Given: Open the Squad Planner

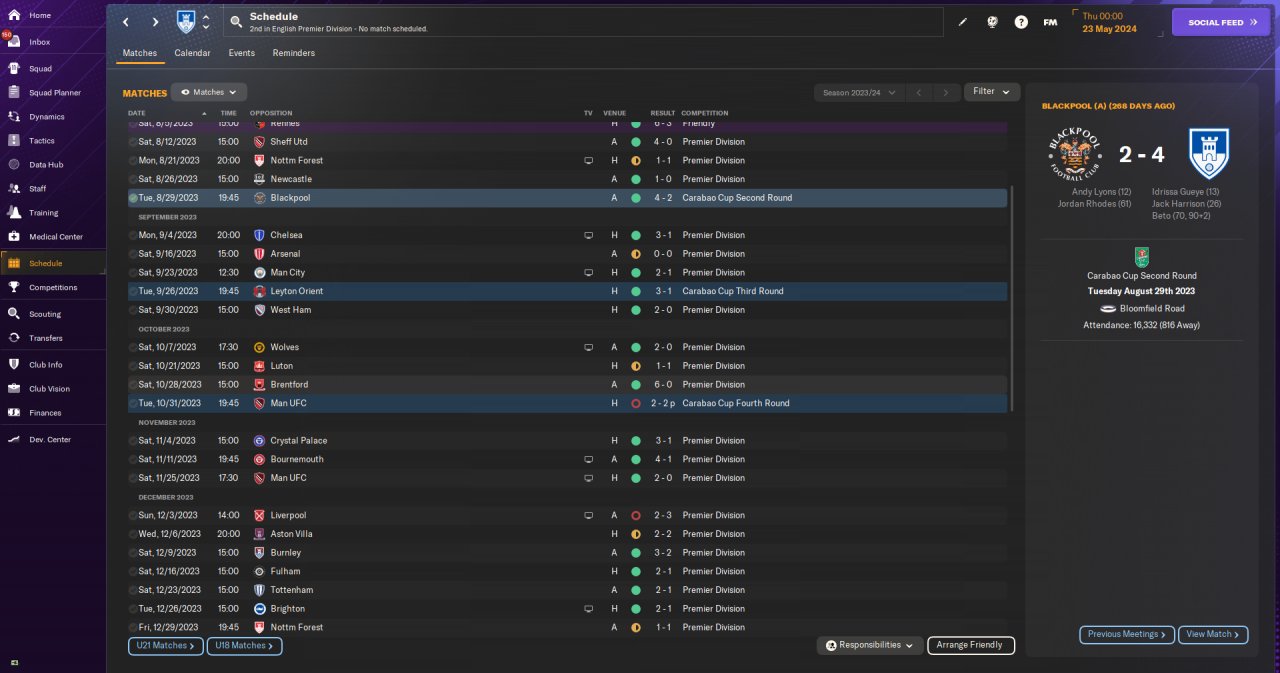Looking at the screenshot, I should pos(53,93).
